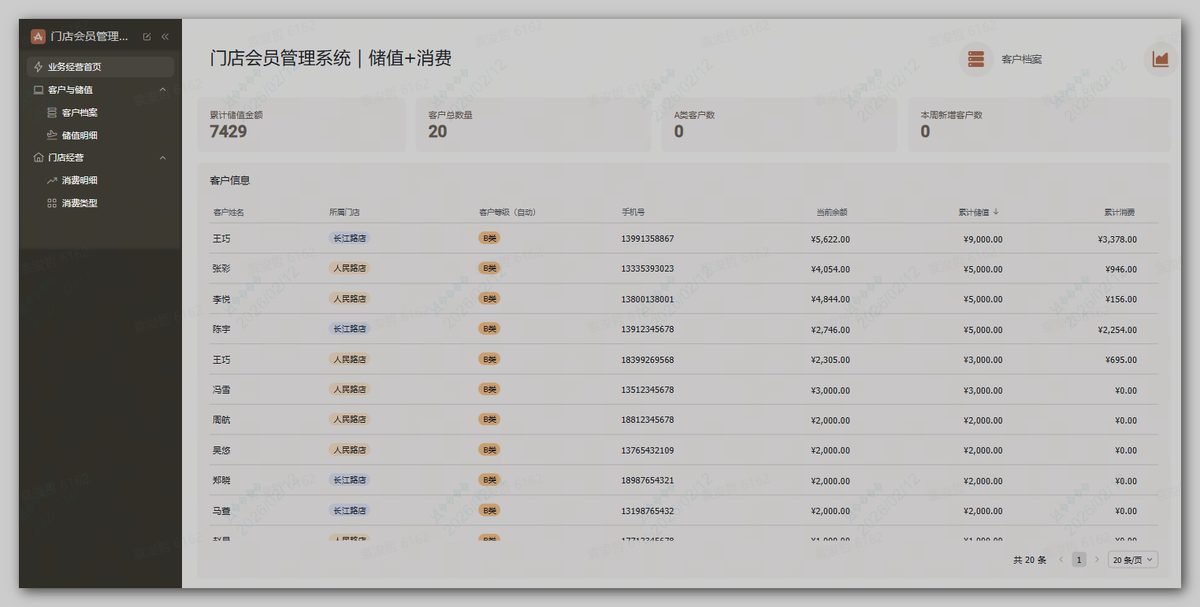Click the edit icon beside the sidebar title
Image resolution: width=1200 pixels, height=607 pixels.
pos(147,36)
